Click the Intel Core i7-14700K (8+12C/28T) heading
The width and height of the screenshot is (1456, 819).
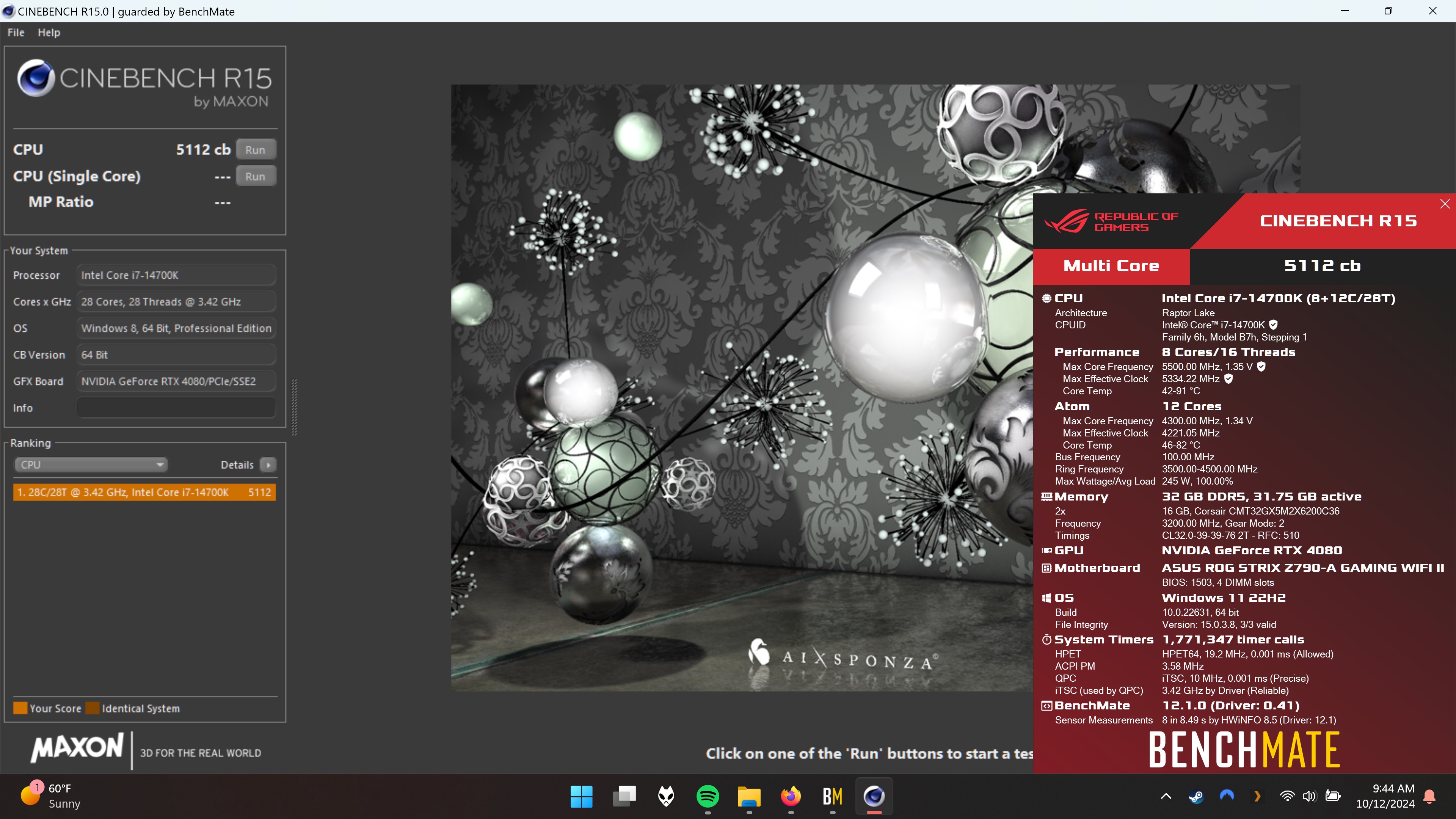(1279, 298)
